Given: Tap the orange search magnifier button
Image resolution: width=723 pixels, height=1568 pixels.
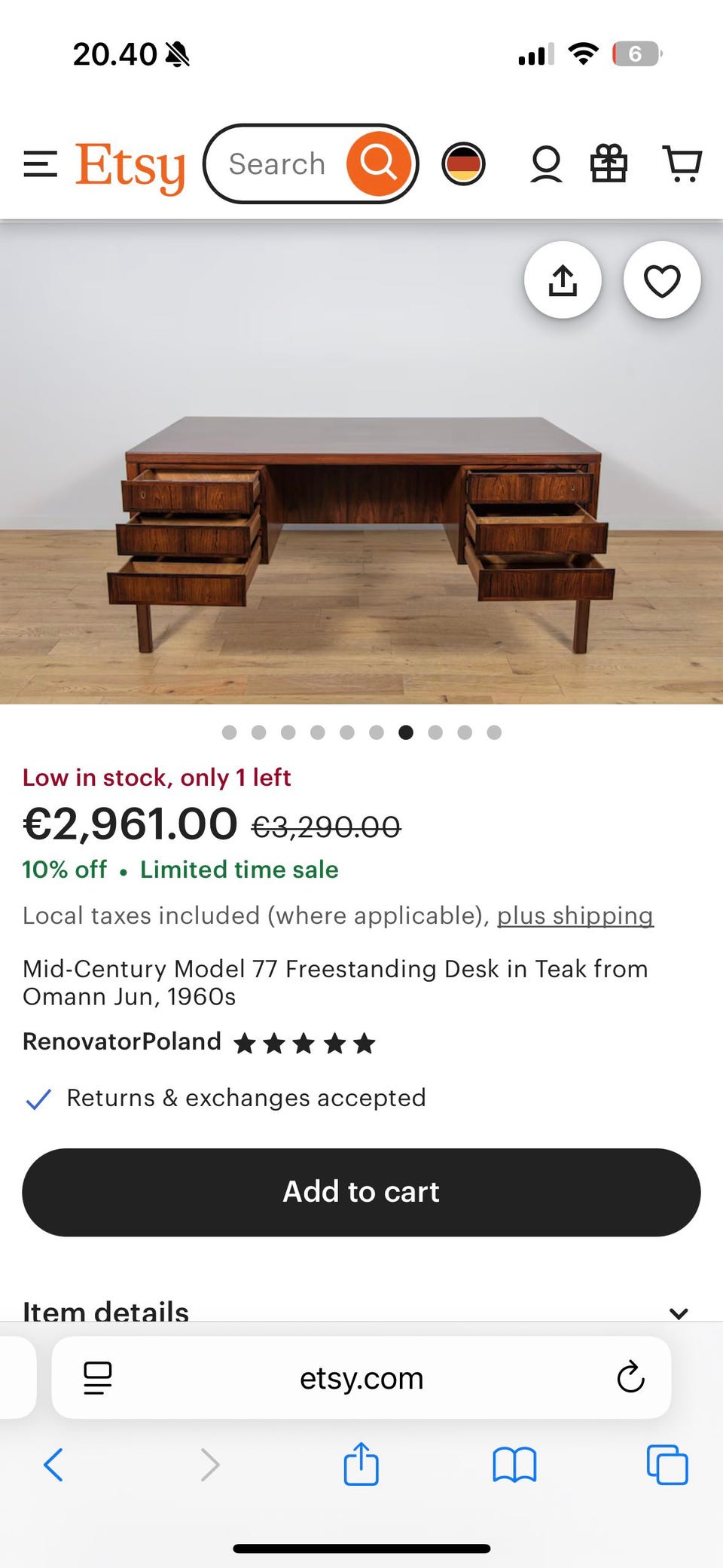Looking at the screenshot, I should click(378, 164).
